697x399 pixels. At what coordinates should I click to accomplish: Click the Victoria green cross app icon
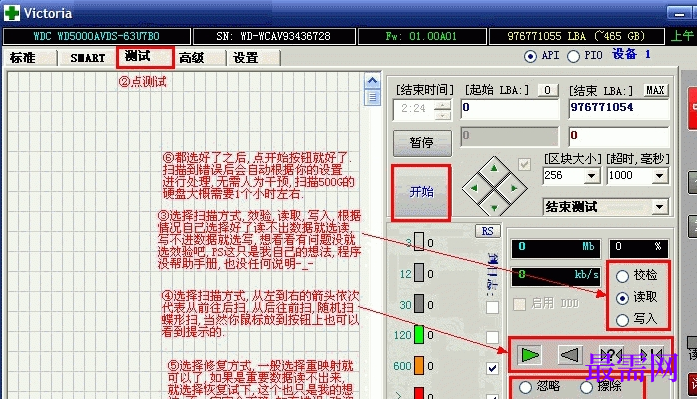[x=12, y=13]
